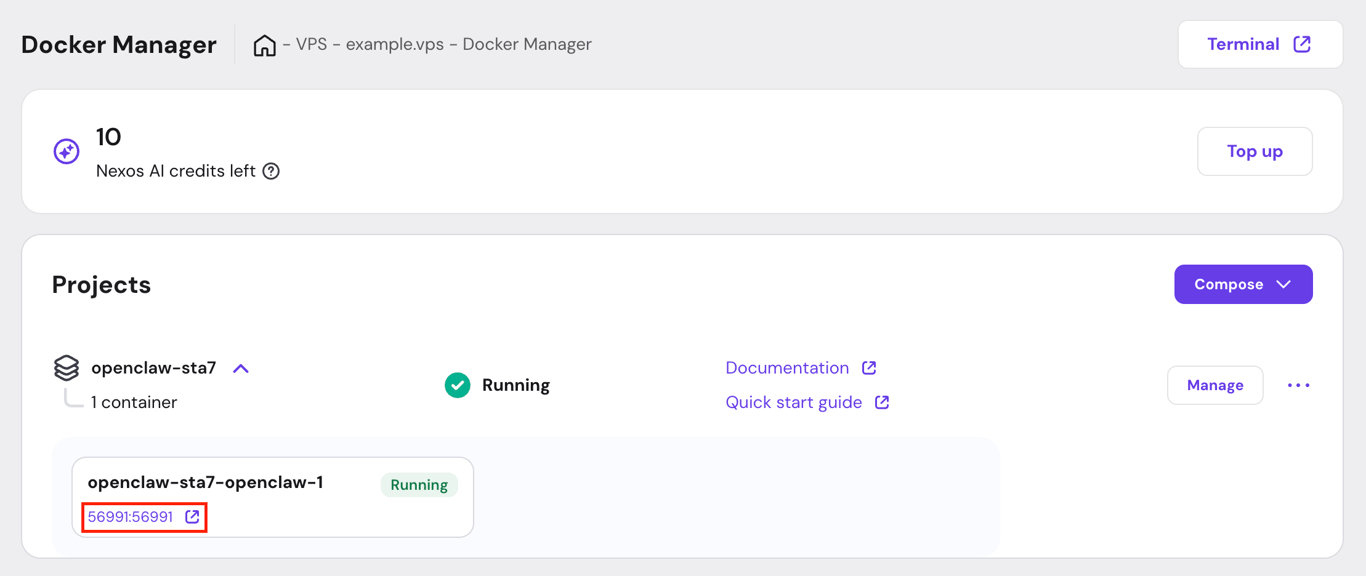Open the Documentation link
This screenshot has width=1366, height=576.
[x=788, y=367]
